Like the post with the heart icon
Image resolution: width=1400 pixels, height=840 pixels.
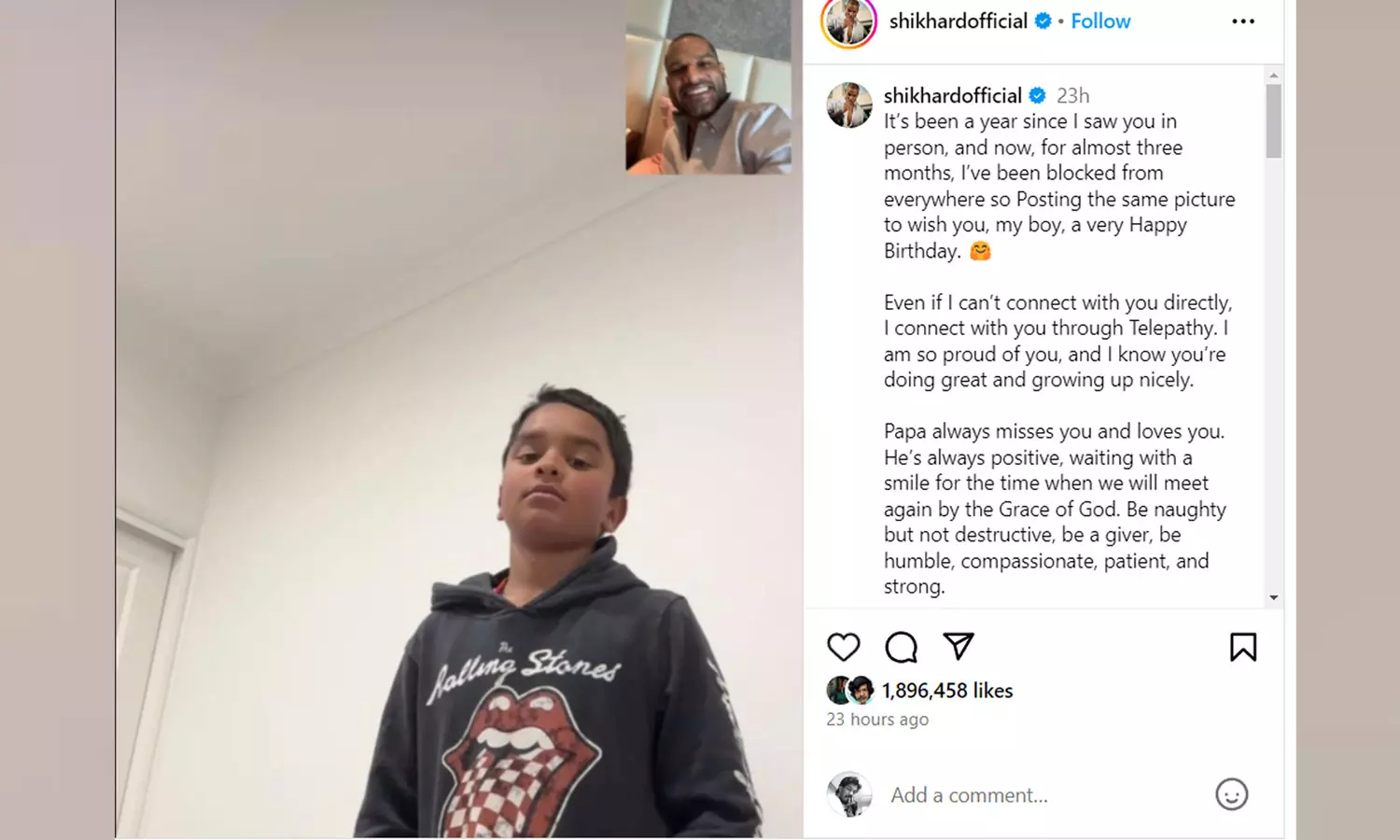coord(843,647)
